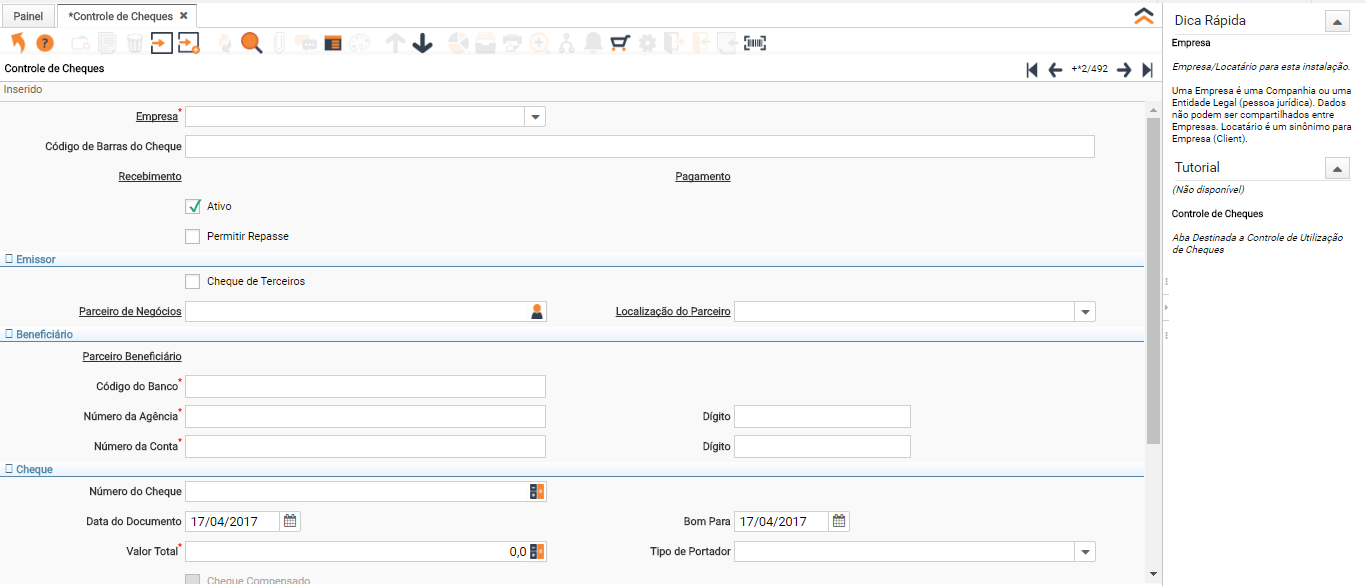
Task: Jump to the last record arrow
Action: (1148, 70)
